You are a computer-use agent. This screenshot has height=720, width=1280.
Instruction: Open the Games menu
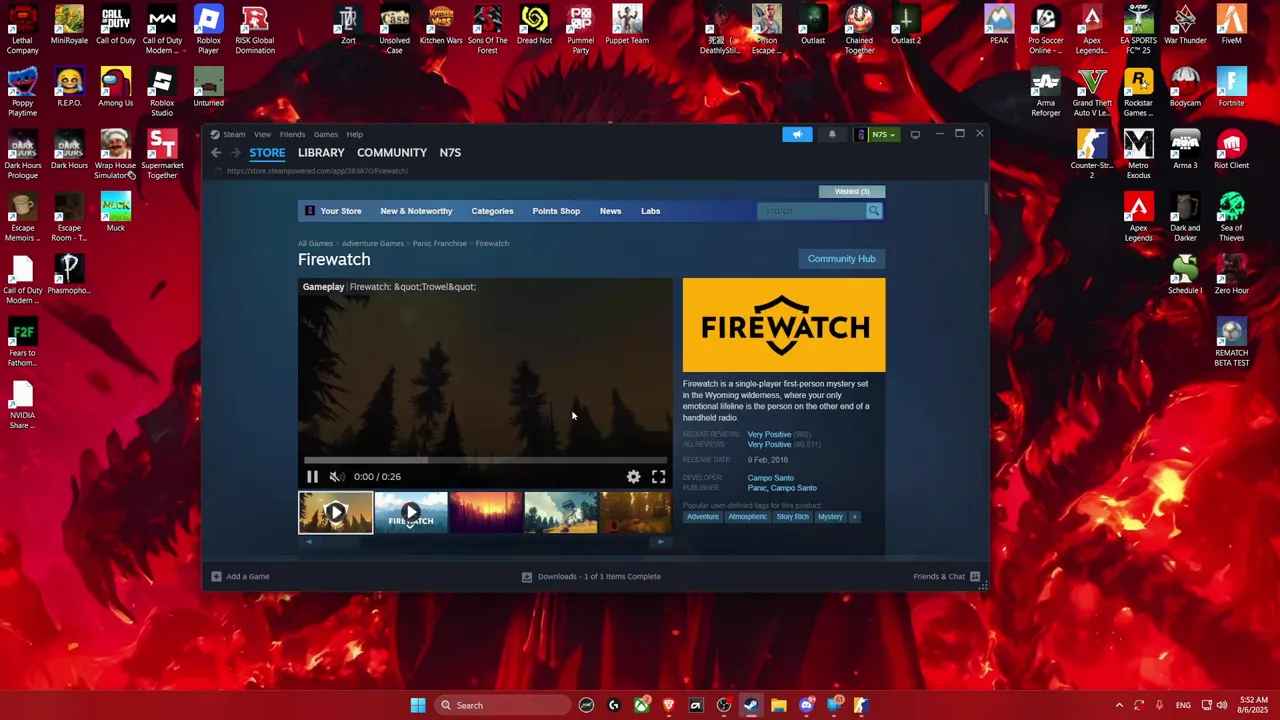pyautogui.click(x=326, y=134)
